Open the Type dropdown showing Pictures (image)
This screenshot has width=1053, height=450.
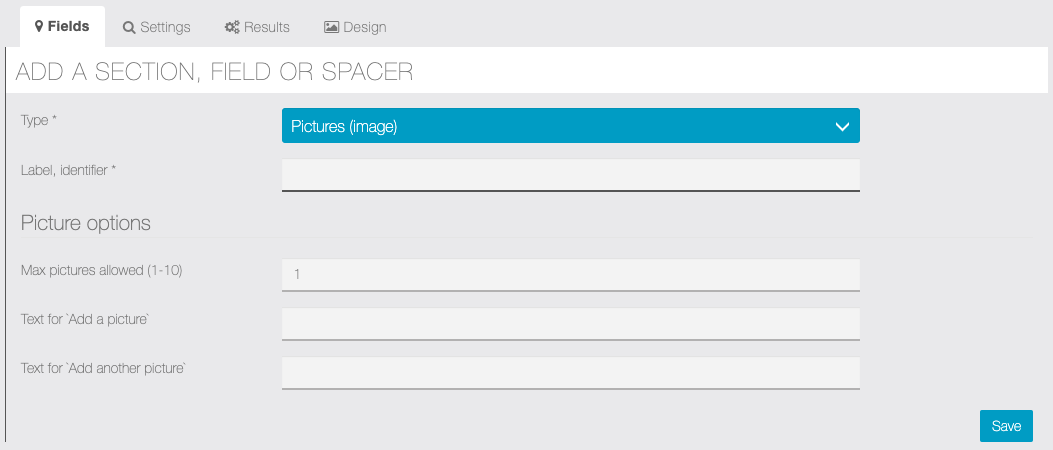point(570,126)
